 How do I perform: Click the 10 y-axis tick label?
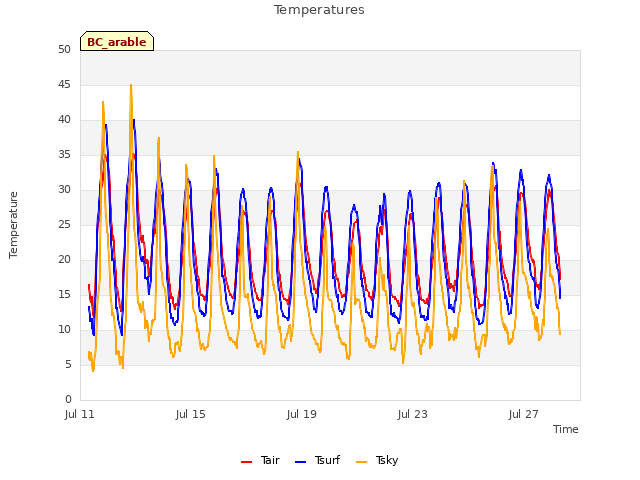tap(64, 329)
